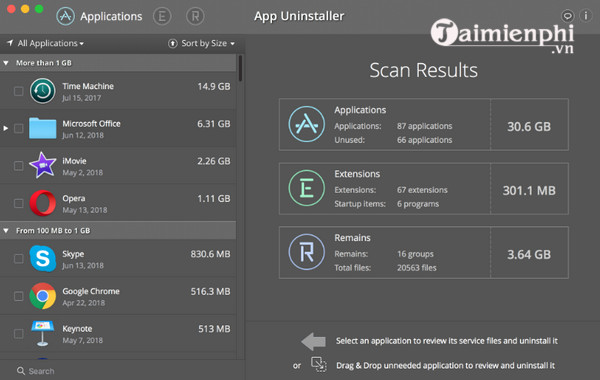
Task: Select the iMovie name text
Action: (74, 161)
